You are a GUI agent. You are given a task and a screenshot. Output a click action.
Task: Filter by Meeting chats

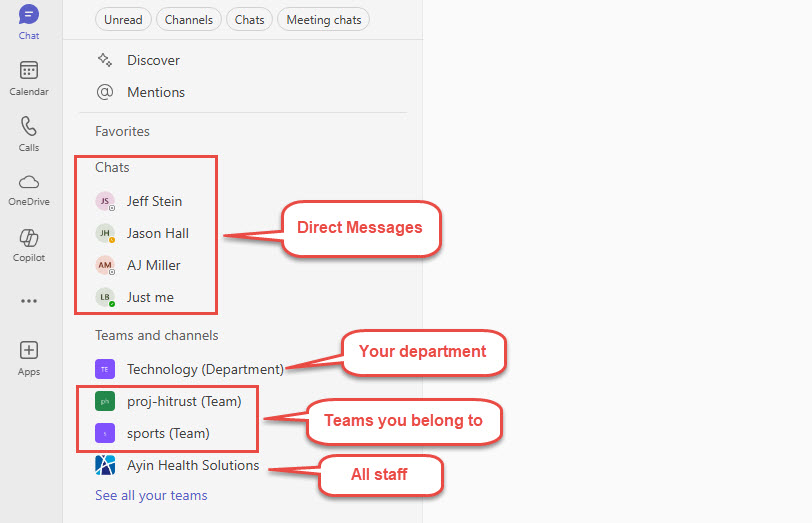(x=324, y=20)
